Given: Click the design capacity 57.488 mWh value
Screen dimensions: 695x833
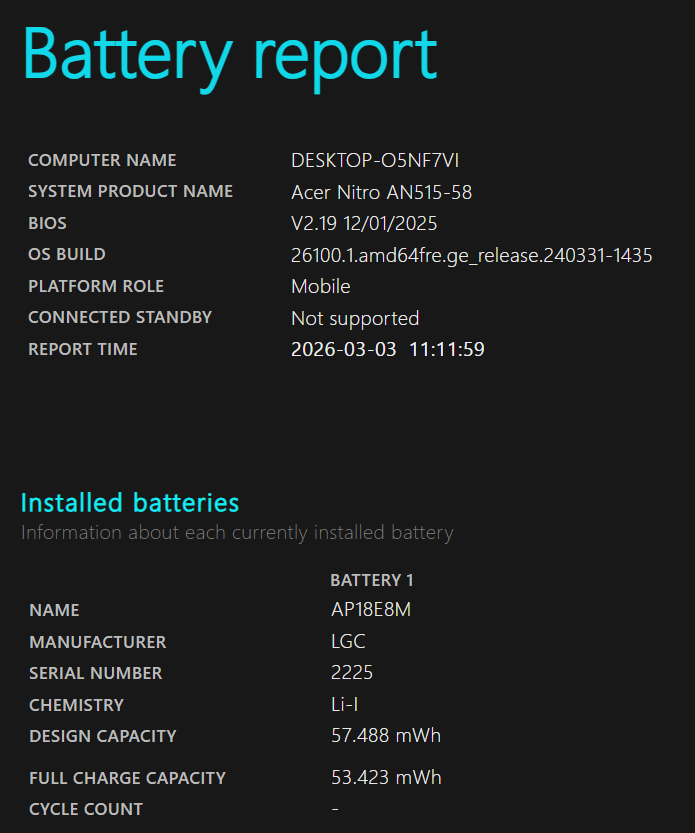Looking at the screenshot, I should coord(385,736).
